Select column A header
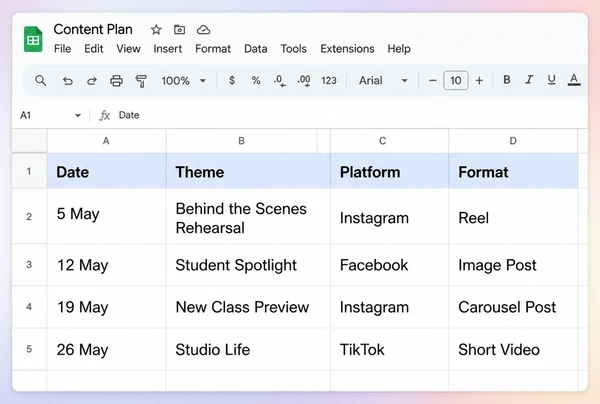Screen dimensions: 600x404 pos(106,141)
